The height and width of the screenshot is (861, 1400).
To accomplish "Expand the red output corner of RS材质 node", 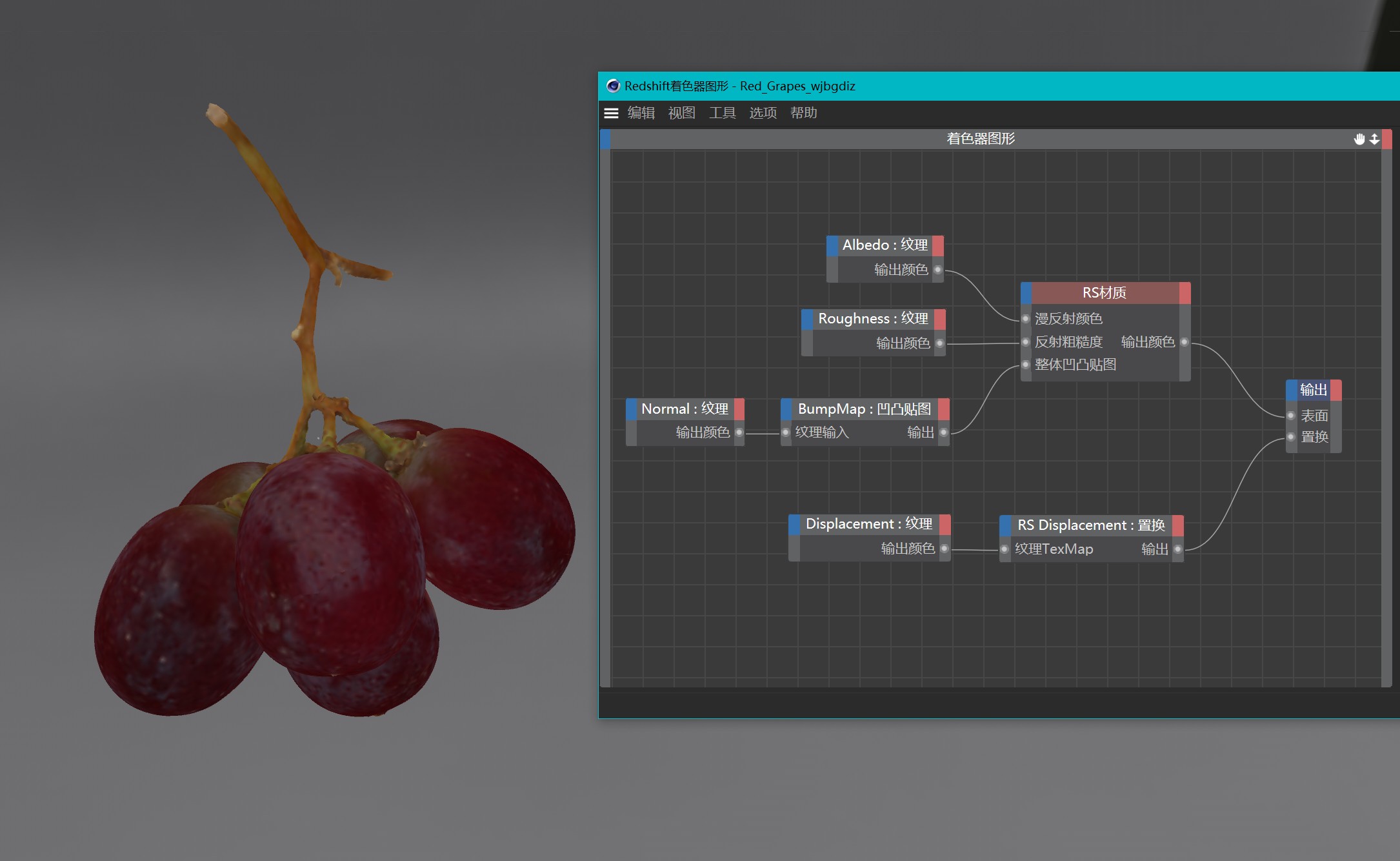I will coord(1185,293).
